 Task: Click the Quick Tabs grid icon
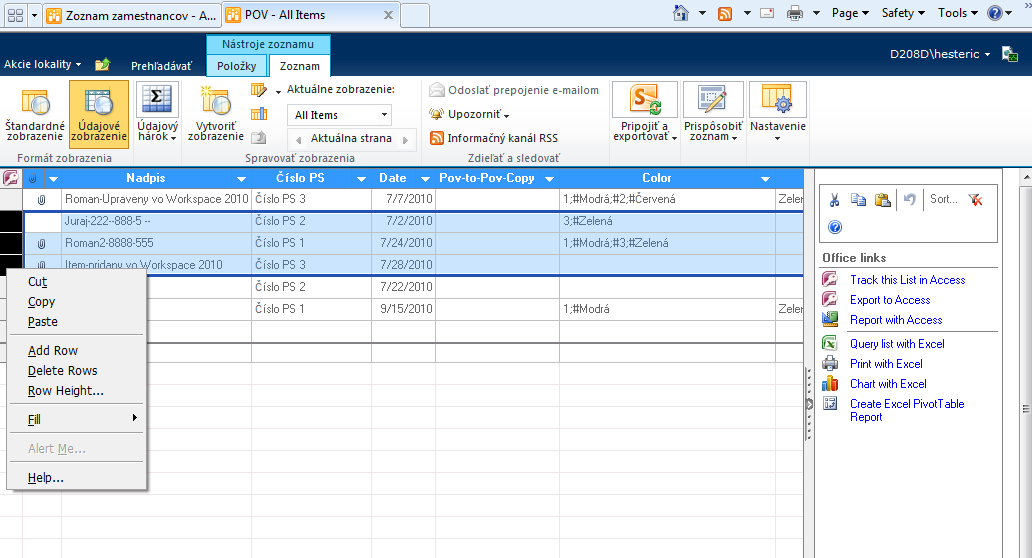tap(15, 15)
